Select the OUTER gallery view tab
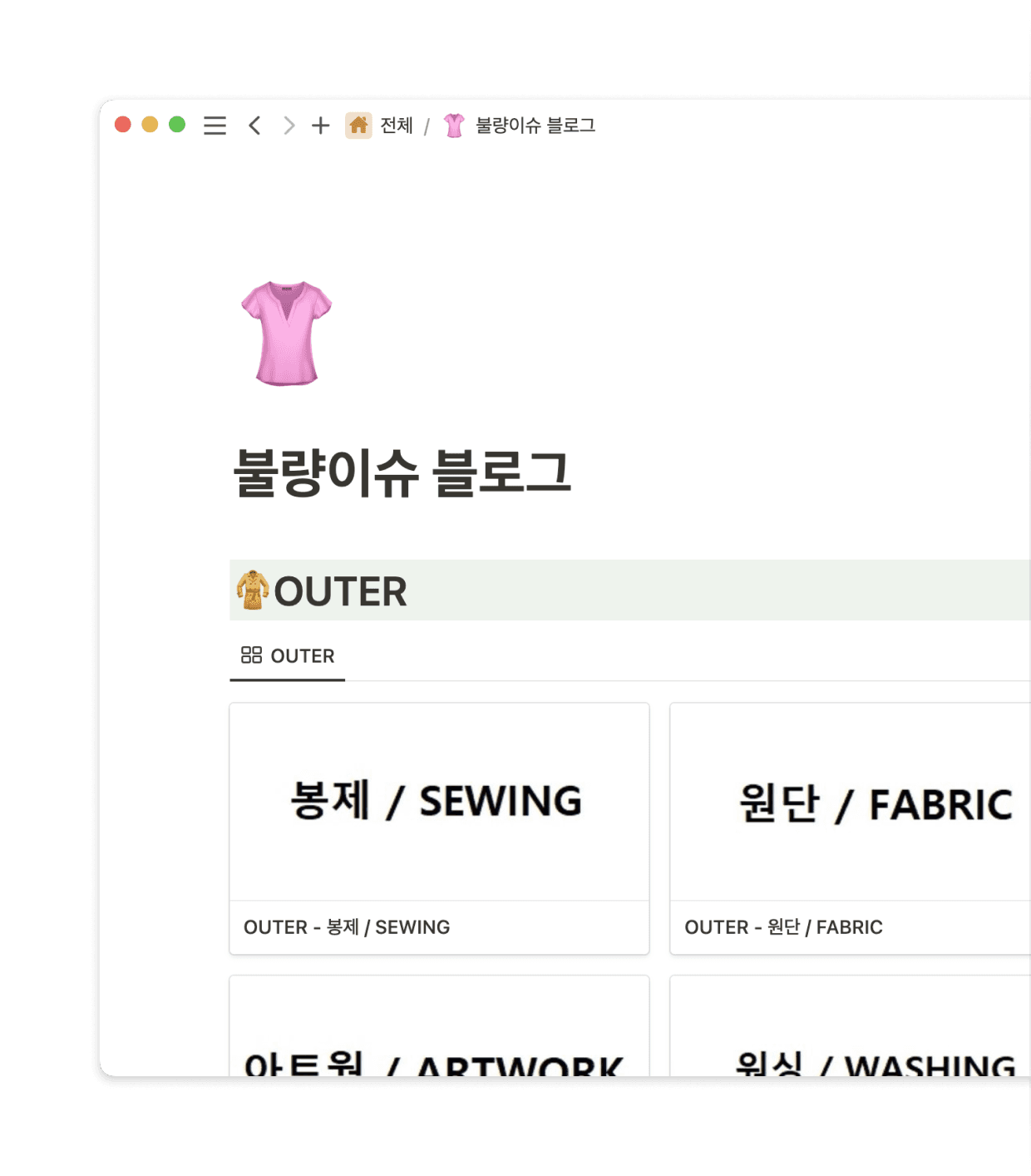Image resolution: width=1031 pixels, height=1176 pixels. click(x=288, y=656)
